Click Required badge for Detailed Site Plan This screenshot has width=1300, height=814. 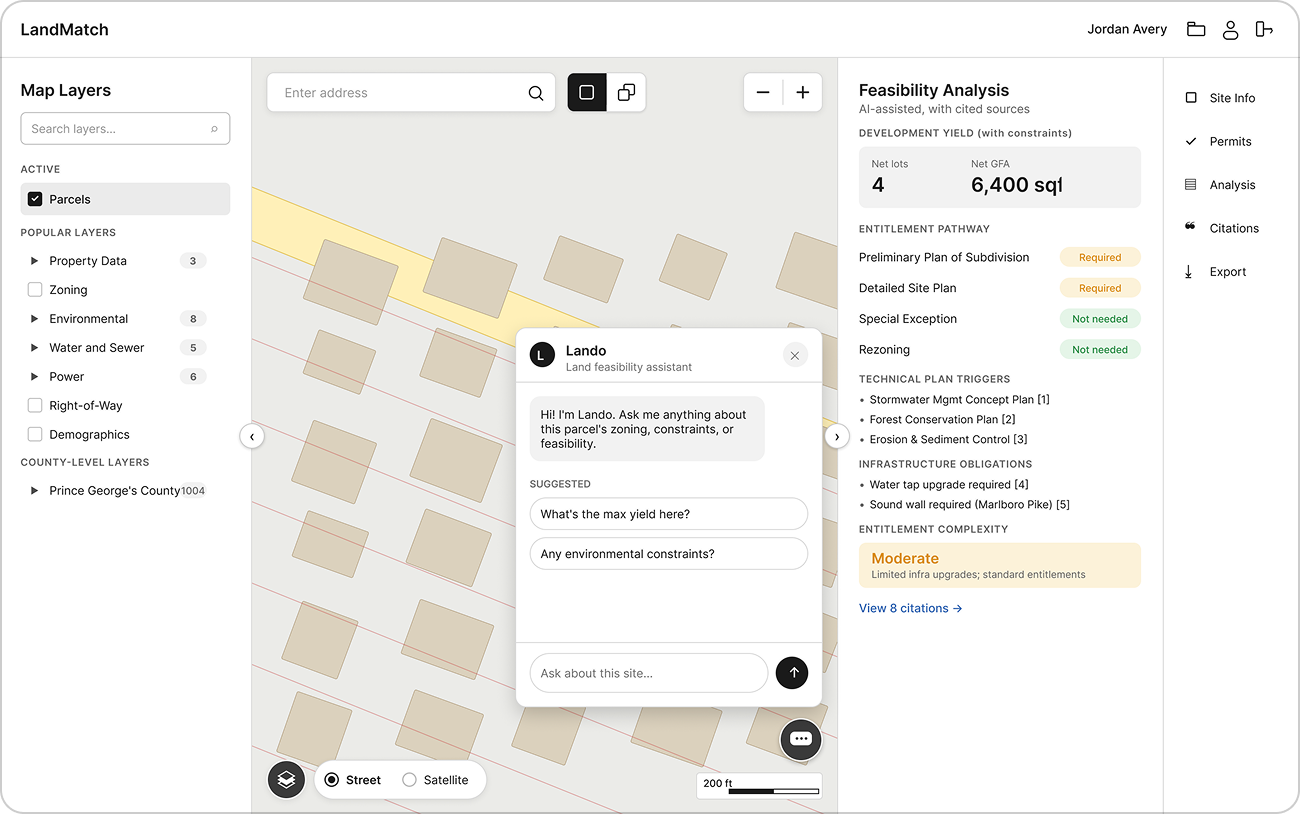pyautogui.click(x=1100, y=288)
